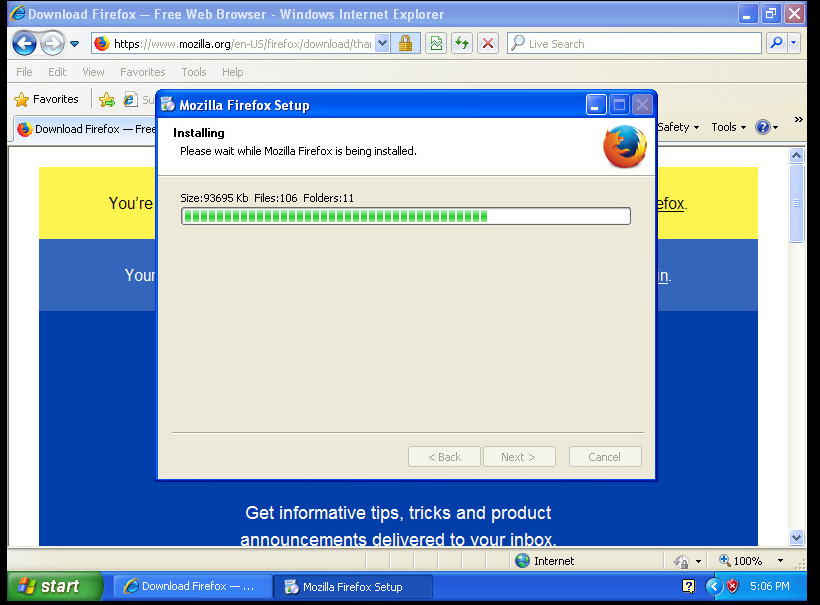Click the 100% zoom level button

741,561
